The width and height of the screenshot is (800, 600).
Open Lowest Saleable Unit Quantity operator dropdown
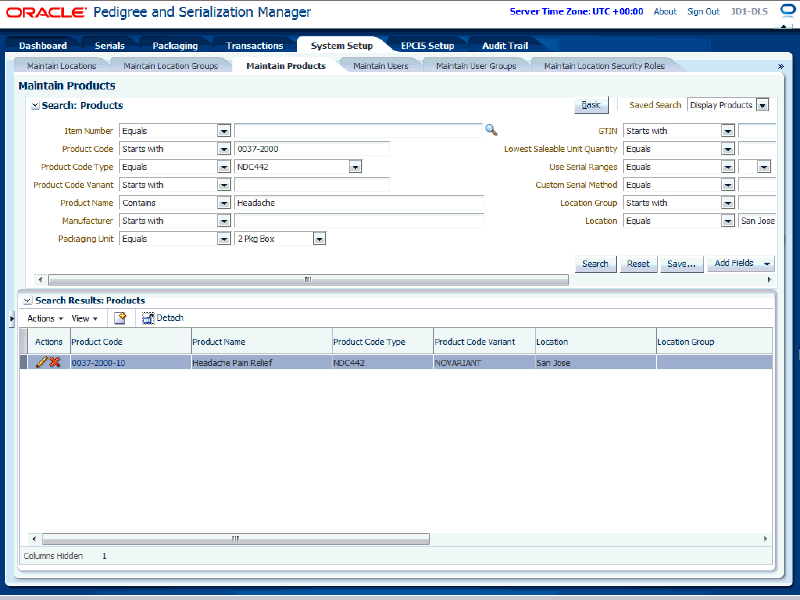pos(728,149)
